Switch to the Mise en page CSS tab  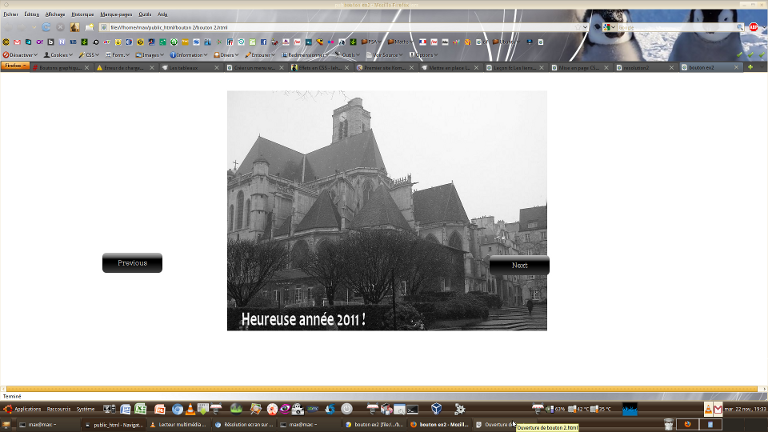pos(580,68)
